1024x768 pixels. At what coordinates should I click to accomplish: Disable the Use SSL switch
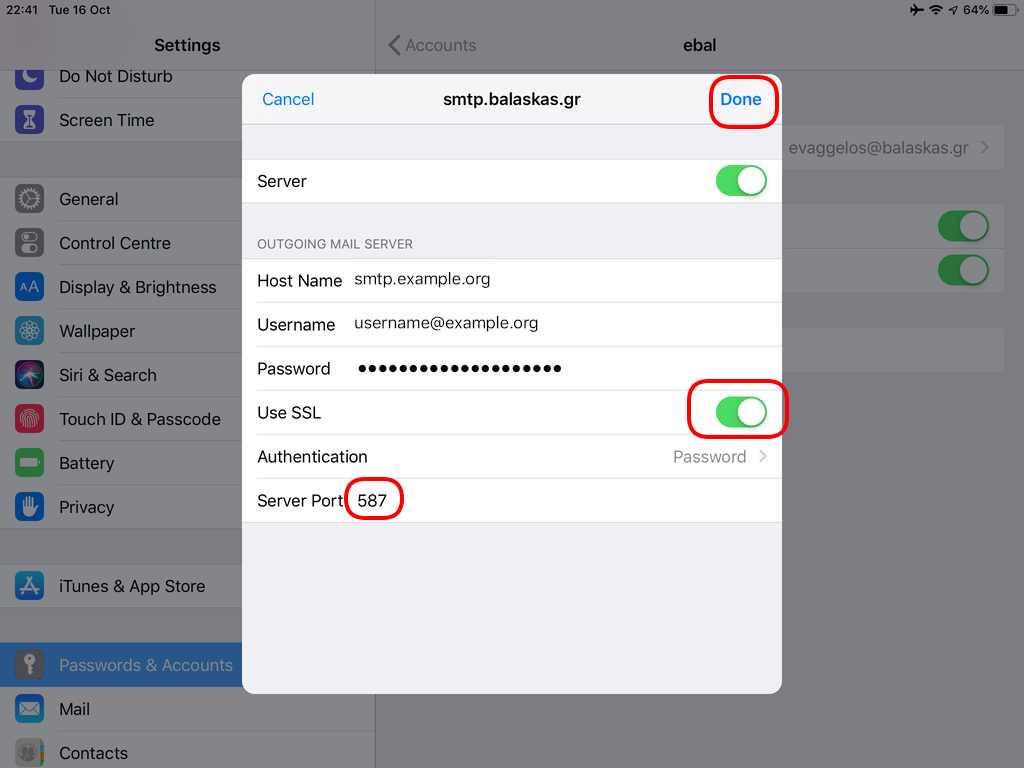tap(741, 412)
